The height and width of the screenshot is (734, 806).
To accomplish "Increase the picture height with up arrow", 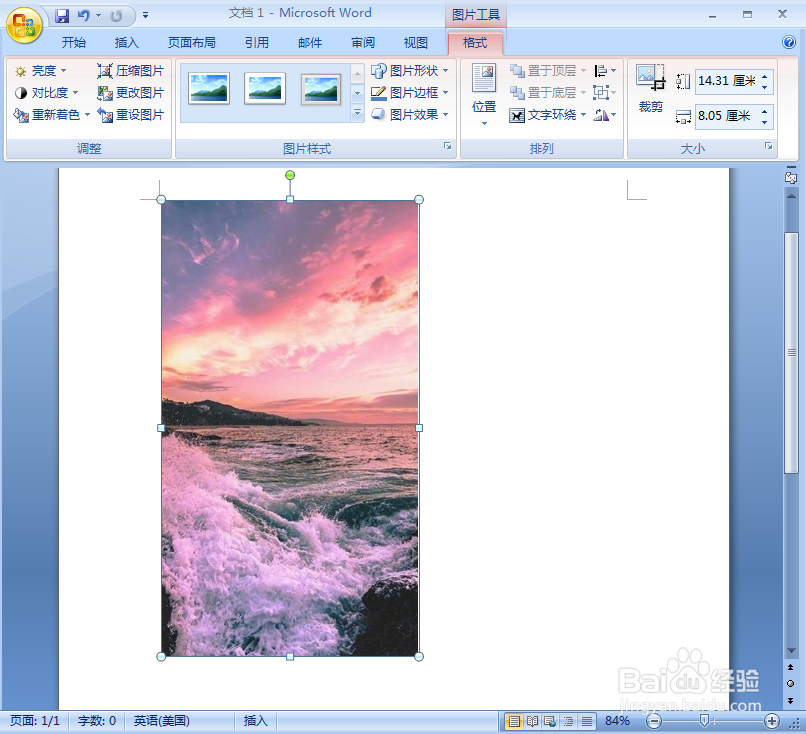I will (x=765, y=77).
